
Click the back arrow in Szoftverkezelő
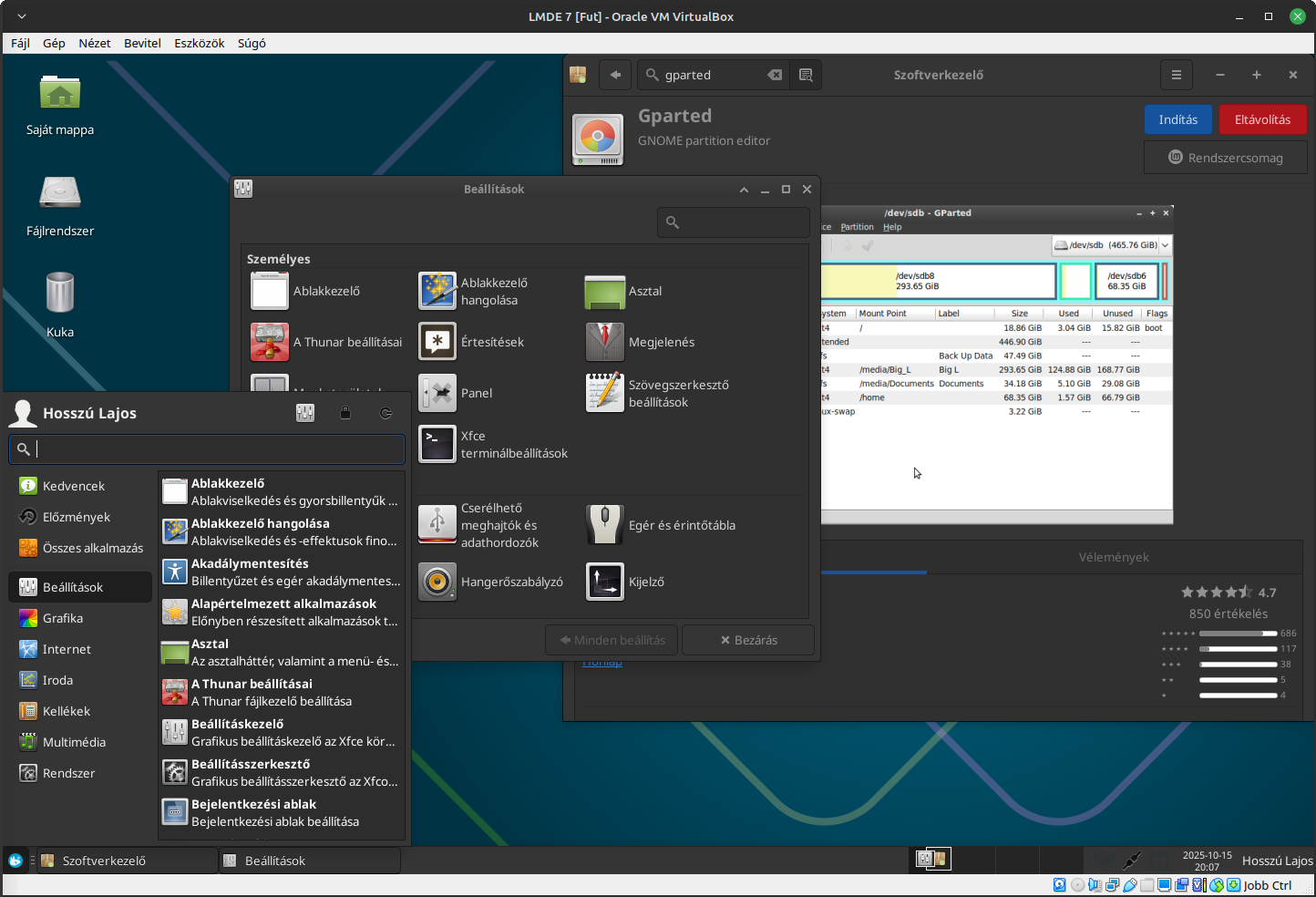[x=615, y=75]
